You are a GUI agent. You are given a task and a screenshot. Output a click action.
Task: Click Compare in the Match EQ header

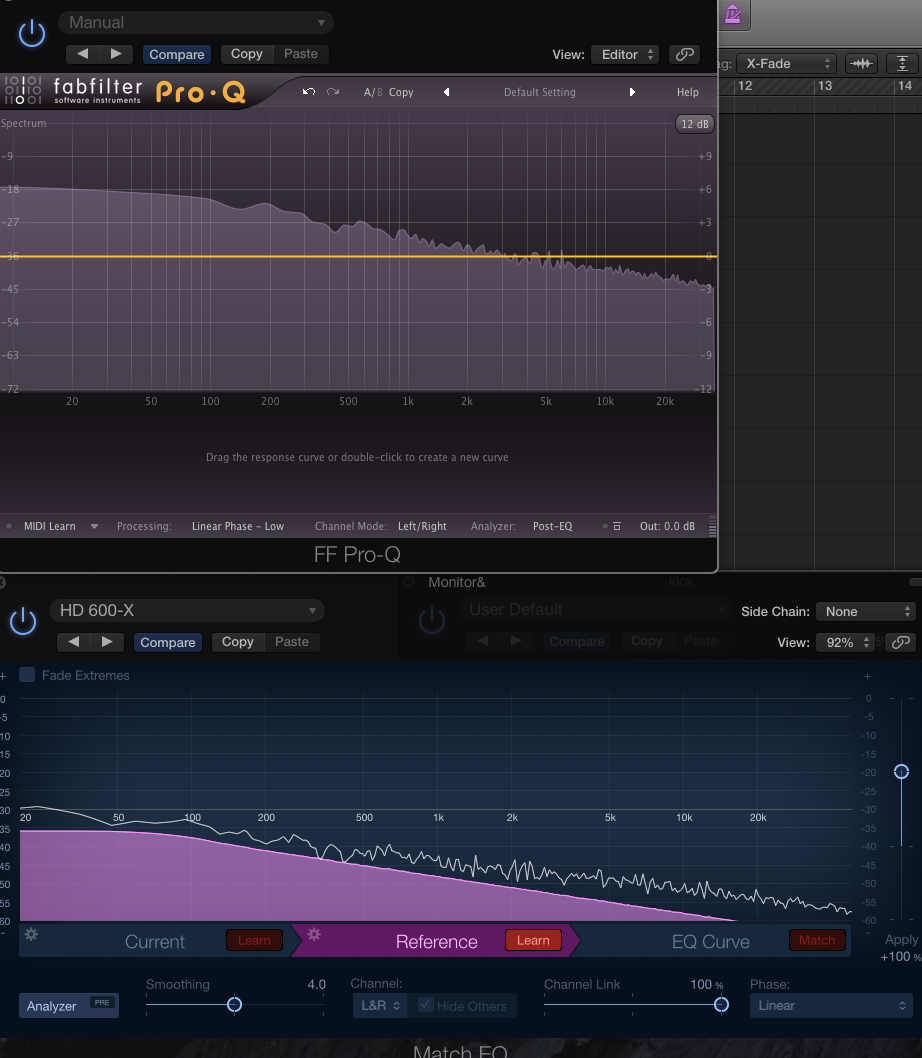[x=167, y=642]
